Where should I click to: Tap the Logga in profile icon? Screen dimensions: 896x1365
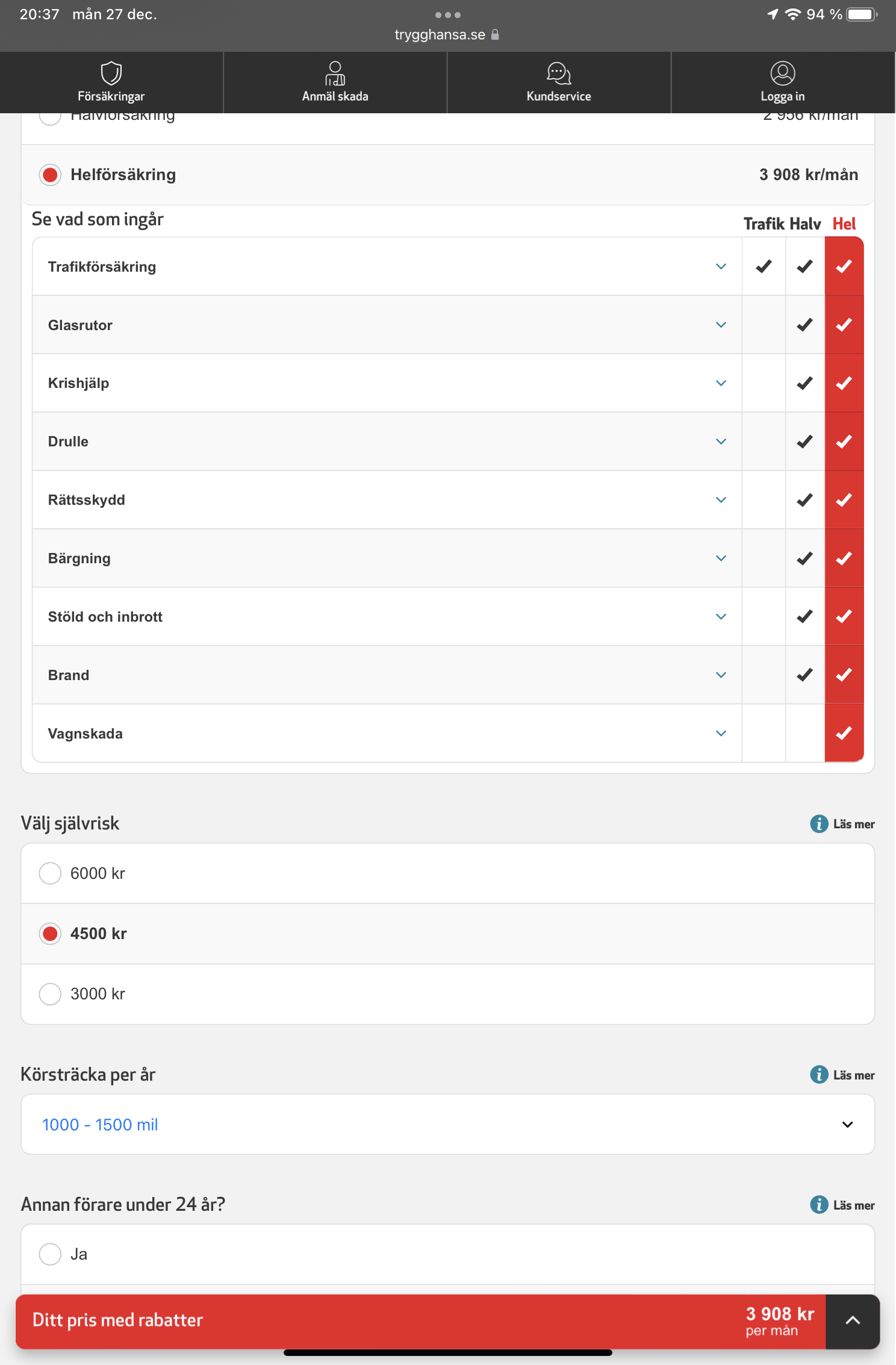[783, 73]
